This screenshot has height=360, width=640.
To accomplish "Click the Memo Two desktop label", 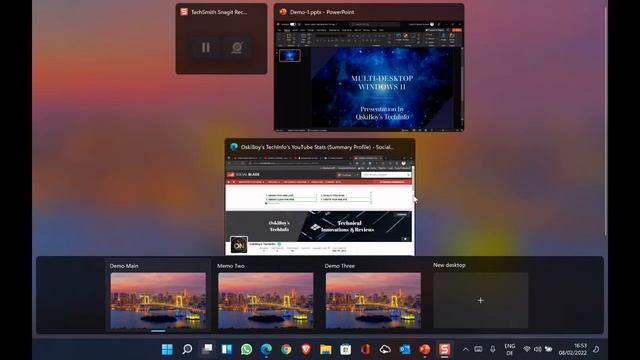I will [231, 266].
